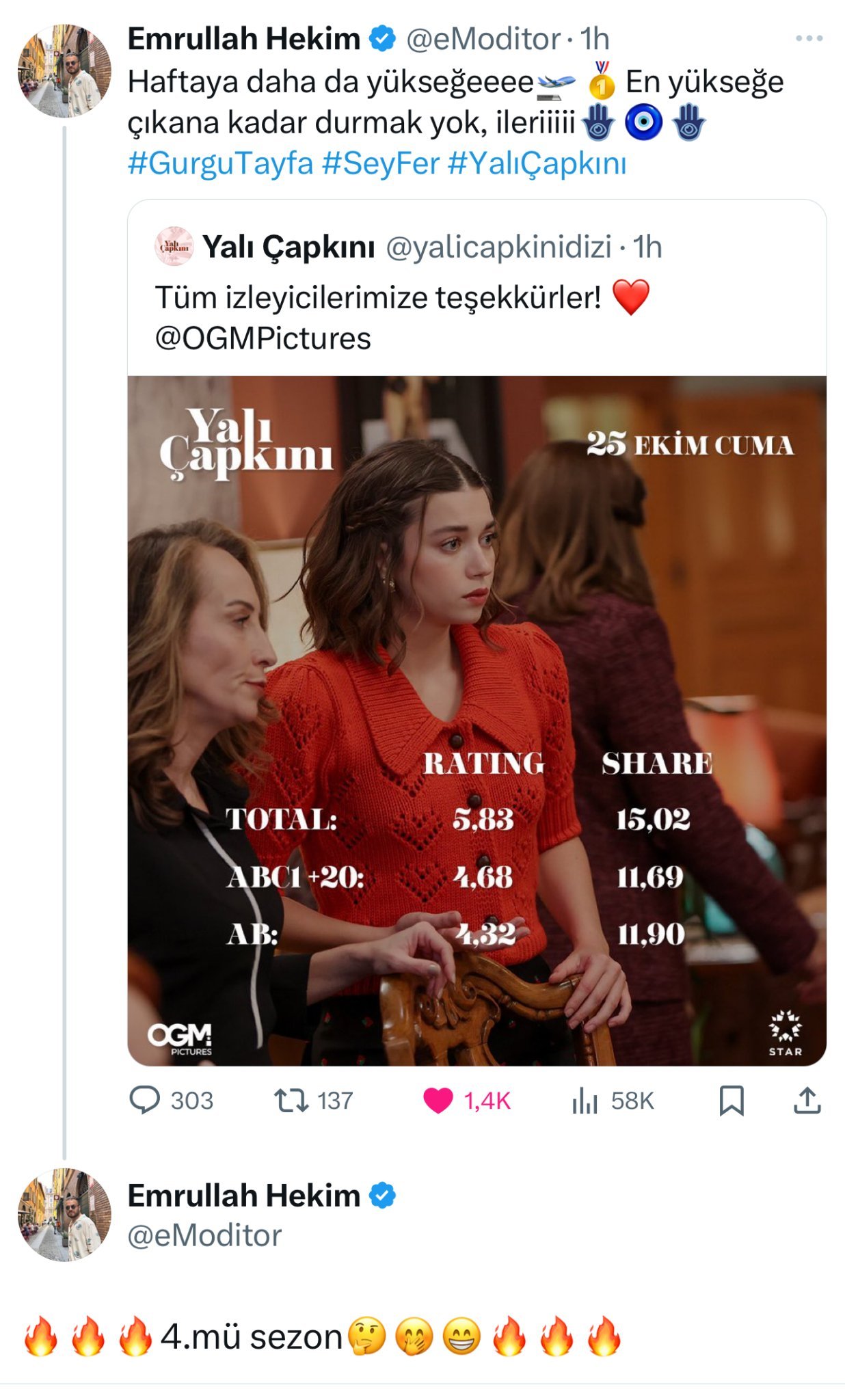Open the three-dot more options menu
The height and width of the screenshot is (1400, 845).
click(x=809, y=38)
